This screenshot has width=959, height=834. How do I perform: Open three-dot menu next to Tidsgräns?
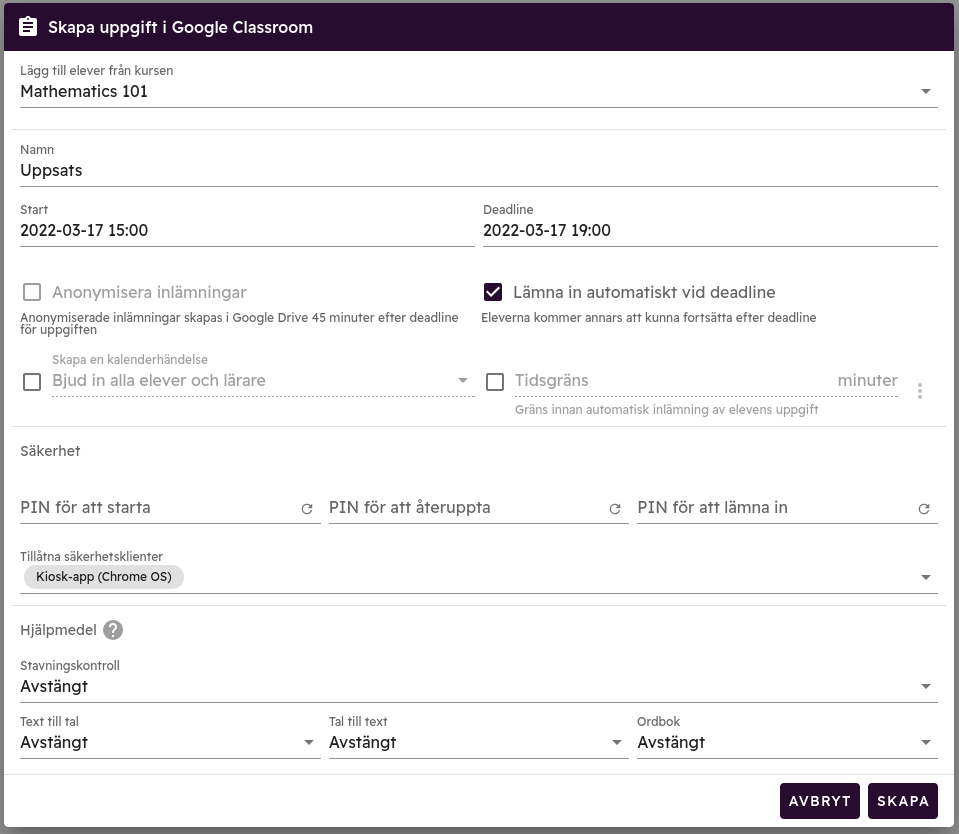coord(920,391)
